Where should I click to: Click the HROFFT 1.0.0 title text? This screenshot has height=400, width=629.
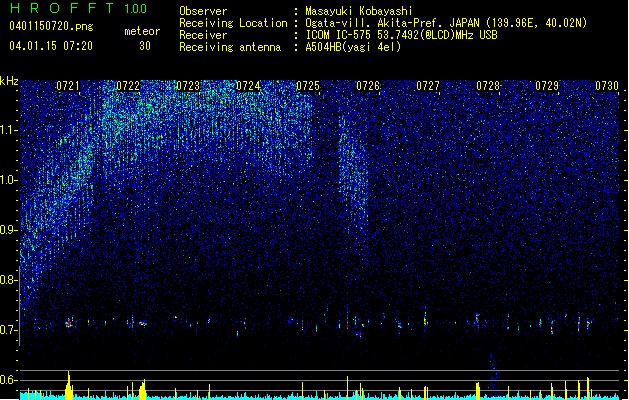(79, 8)
